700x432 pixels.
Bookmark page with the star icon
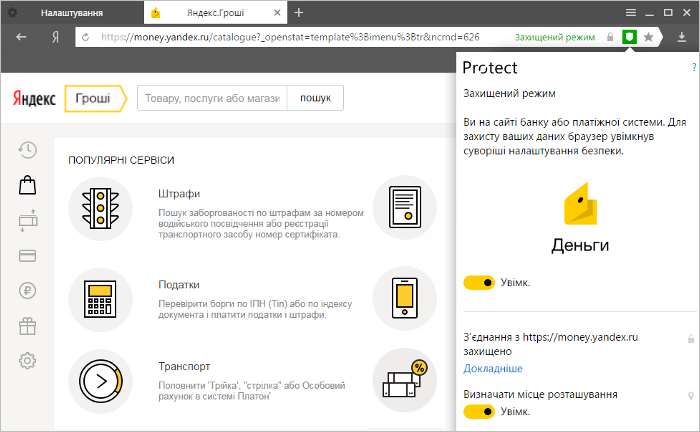coord(649,37)
